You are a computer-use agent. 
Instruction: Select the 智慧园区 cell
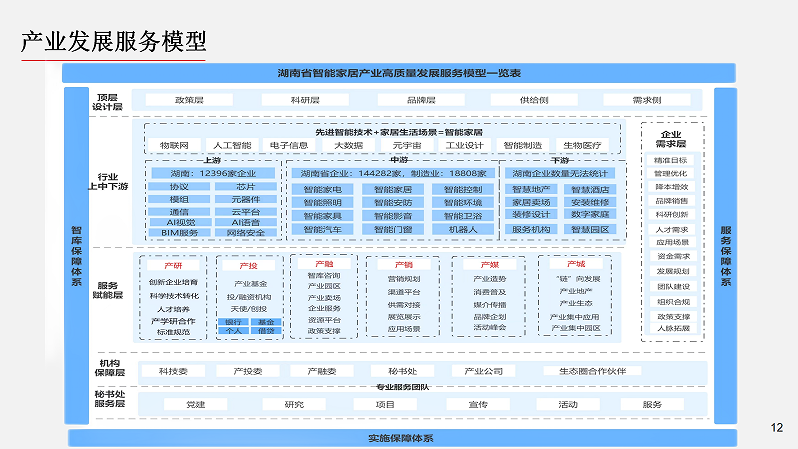(x=590, y=230)
